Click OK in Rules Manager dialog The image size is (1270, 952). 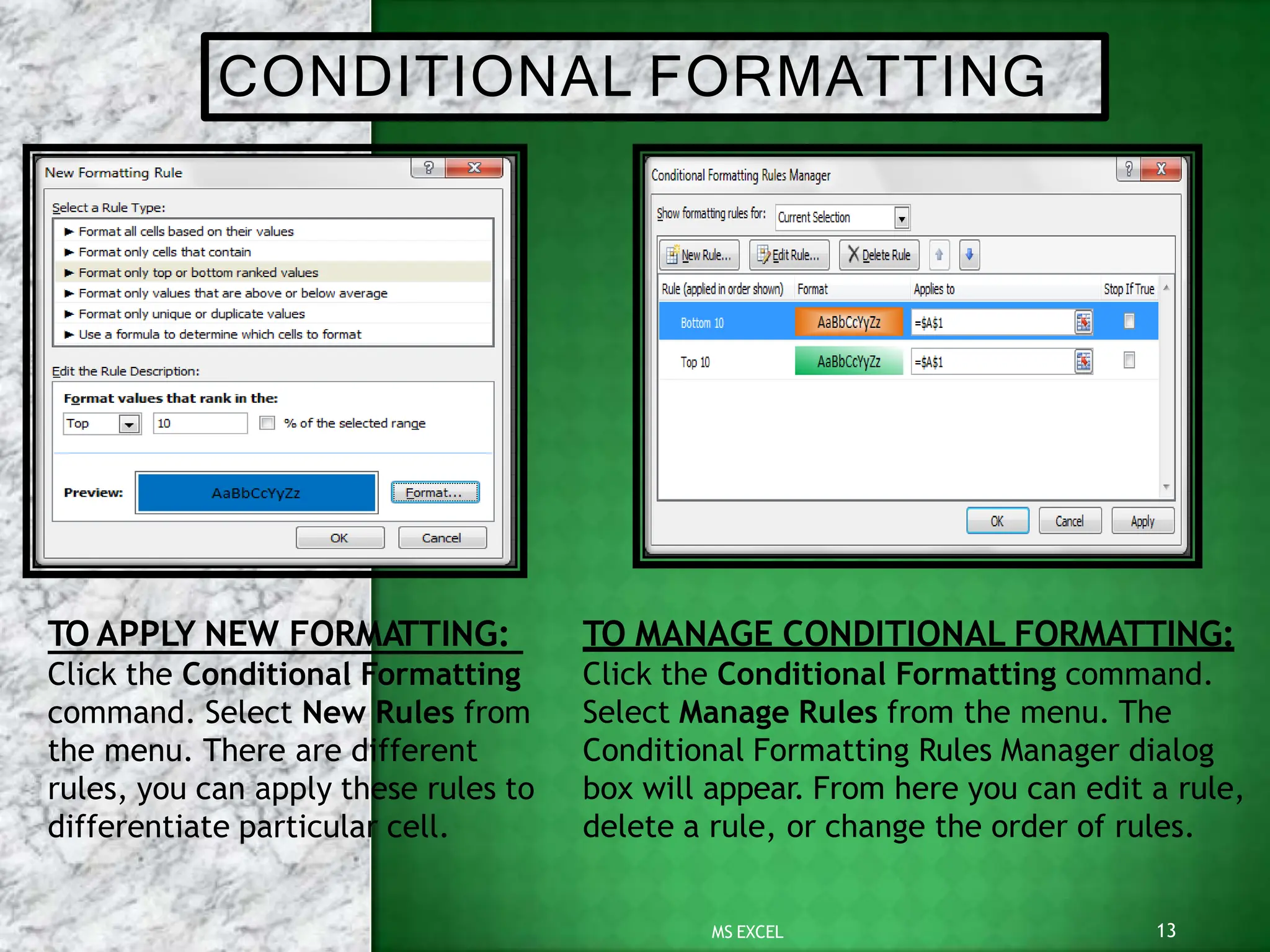997,521
